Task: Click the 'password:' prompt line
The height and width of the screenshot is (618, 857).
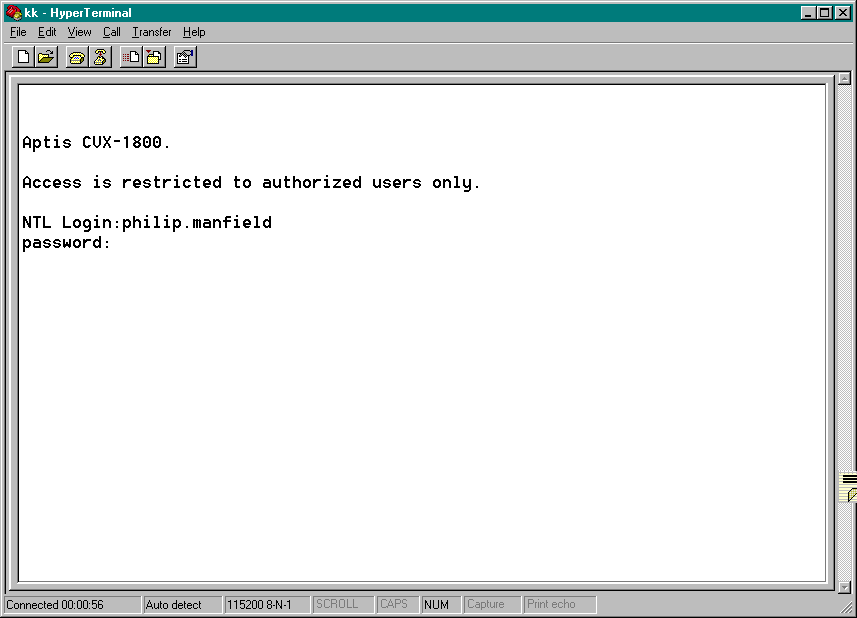Action: (66, 243)
